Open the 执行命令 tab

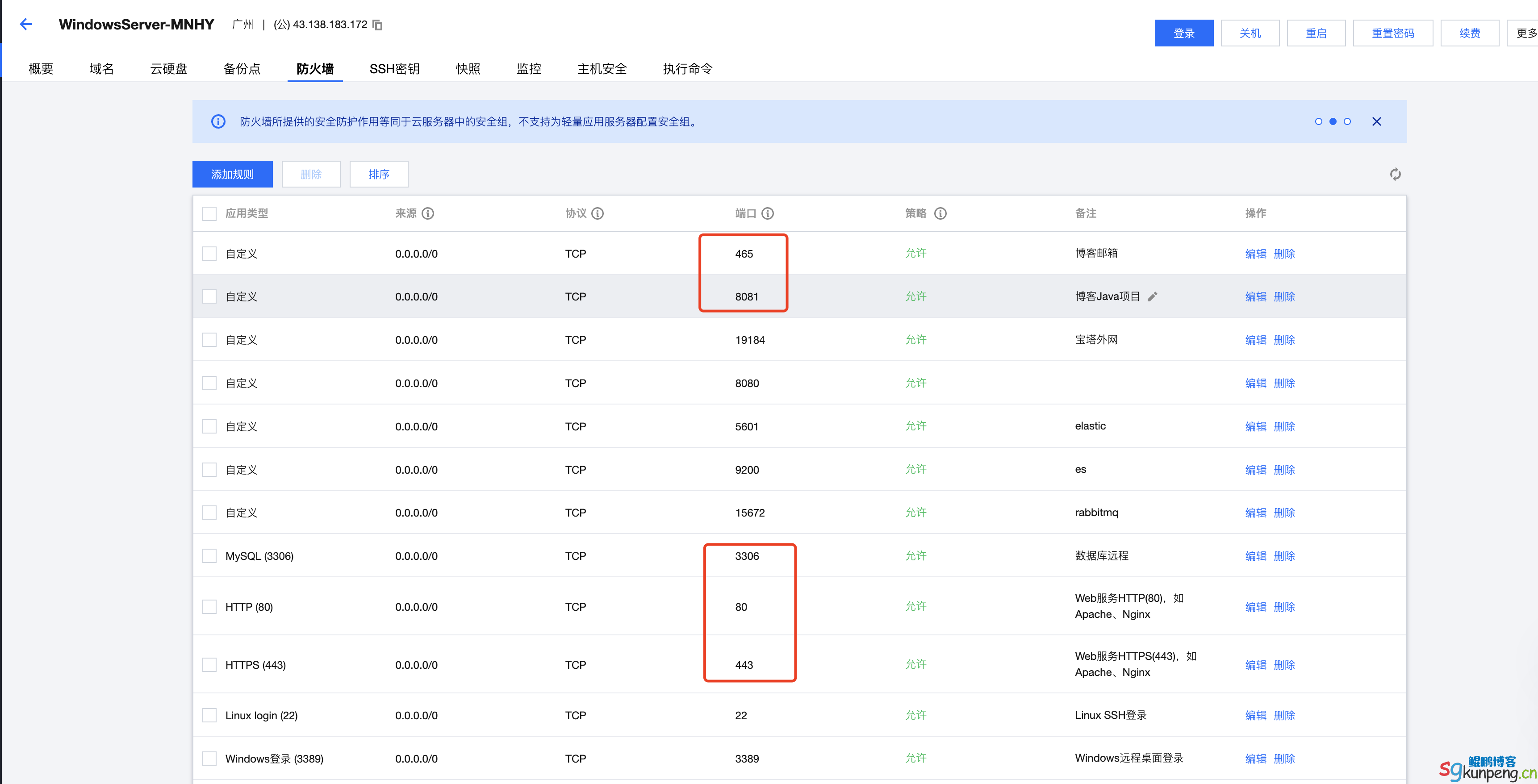[x=688, y=69]
